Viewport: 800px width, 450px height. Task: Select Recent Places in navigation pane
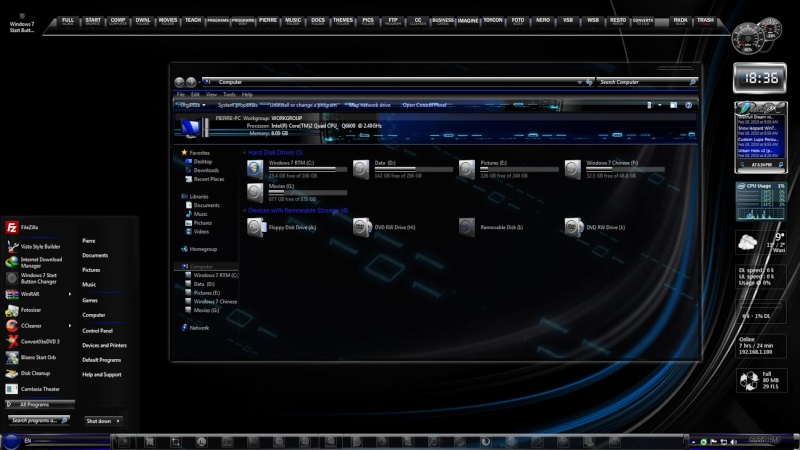click(x=205, y=179)
